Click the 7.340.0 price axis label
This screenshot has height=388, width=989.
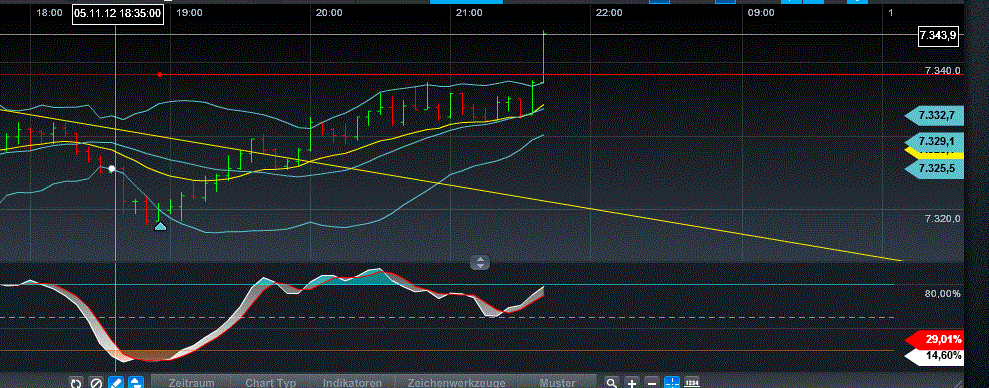pyautogui.click(x=943, y=71)
